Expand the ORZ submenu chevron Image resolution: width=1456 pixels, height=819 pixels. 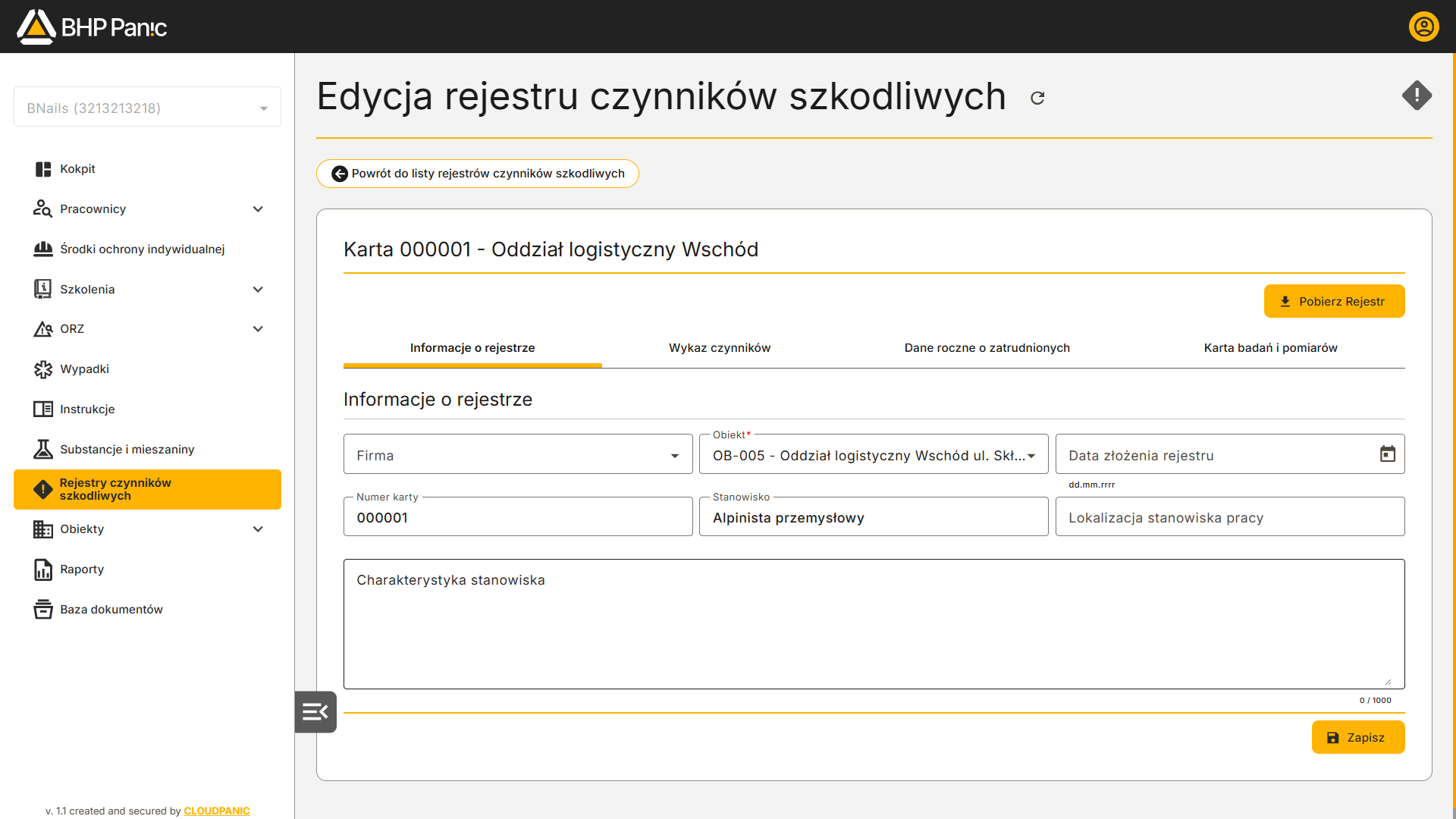point(258,329)
